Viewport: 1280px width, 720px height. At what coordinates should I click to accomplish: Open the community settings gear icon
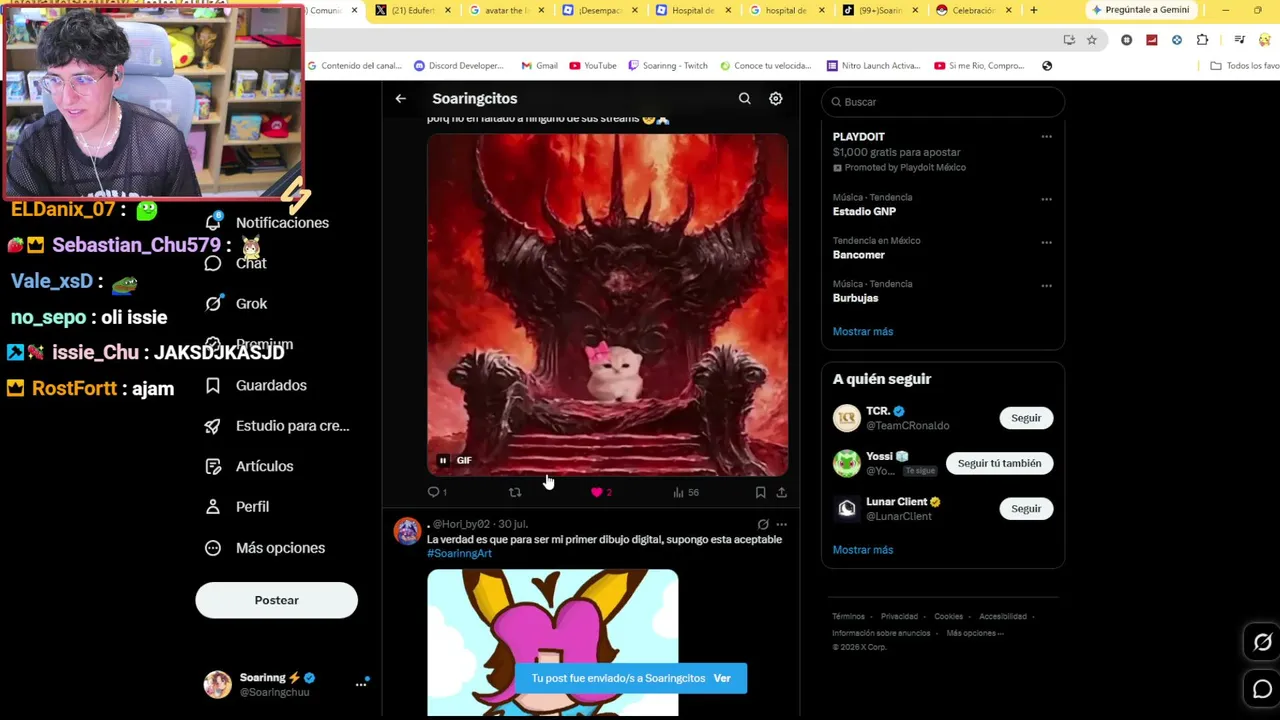[x=775, y=99]
